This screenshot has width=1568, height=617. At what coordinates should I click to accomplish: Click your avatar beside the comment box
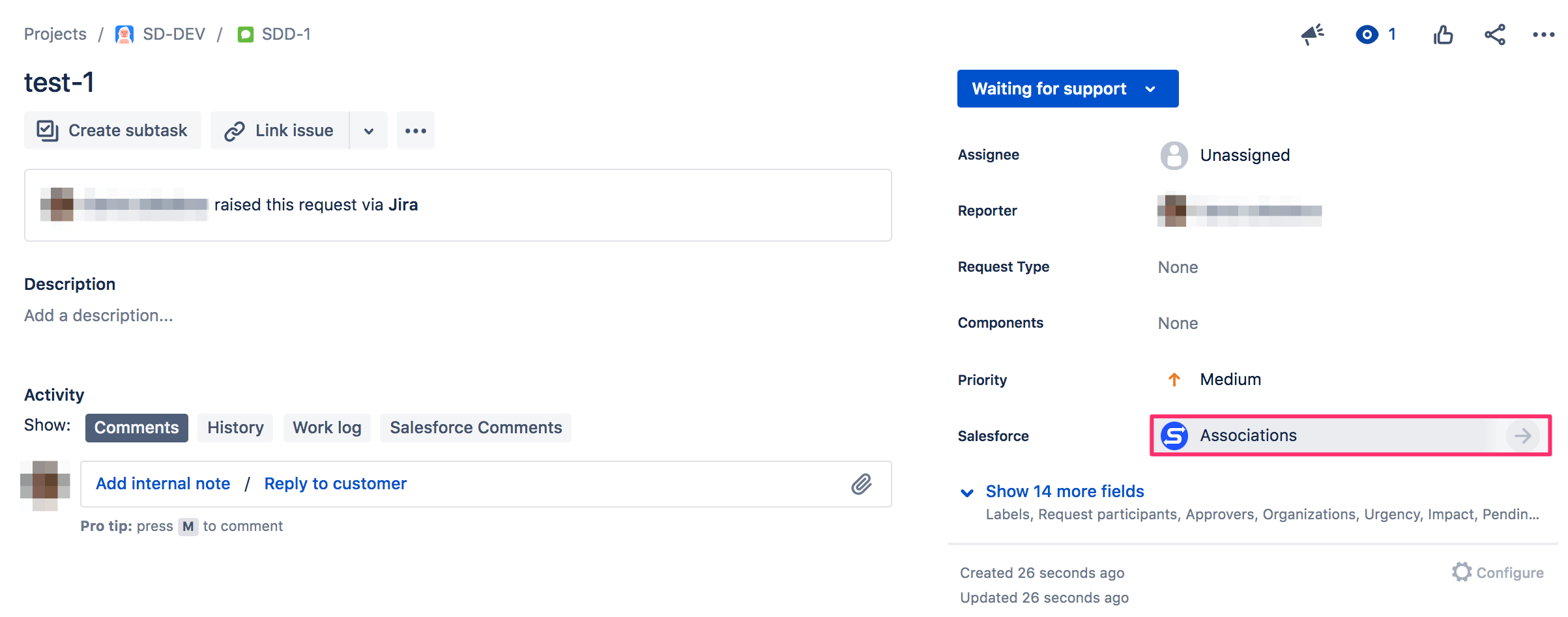tap(45, 485)
